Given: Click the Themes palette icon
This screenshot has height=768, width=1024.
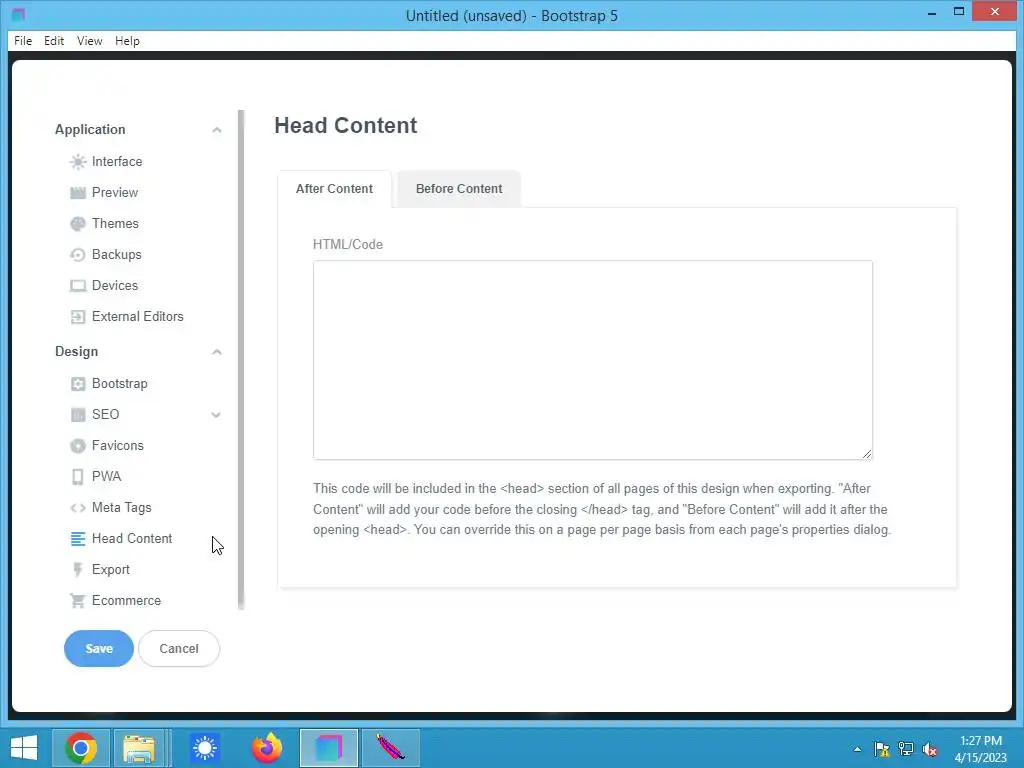Looking at the screenshot, I should (78, 223).
